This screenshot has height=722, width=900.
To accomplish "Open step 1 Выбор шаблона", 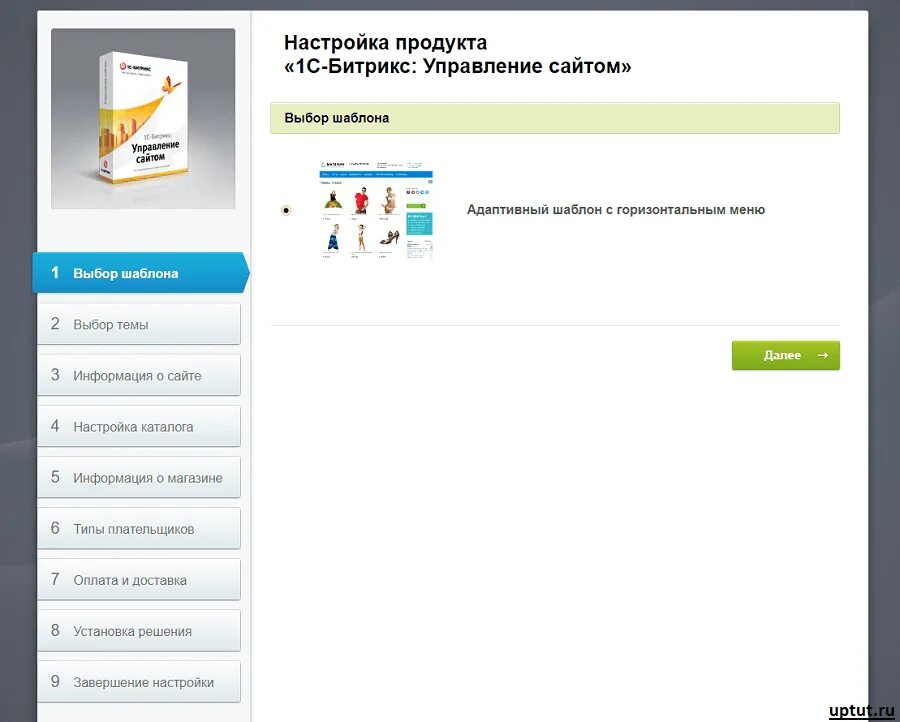I will point(141,273).
